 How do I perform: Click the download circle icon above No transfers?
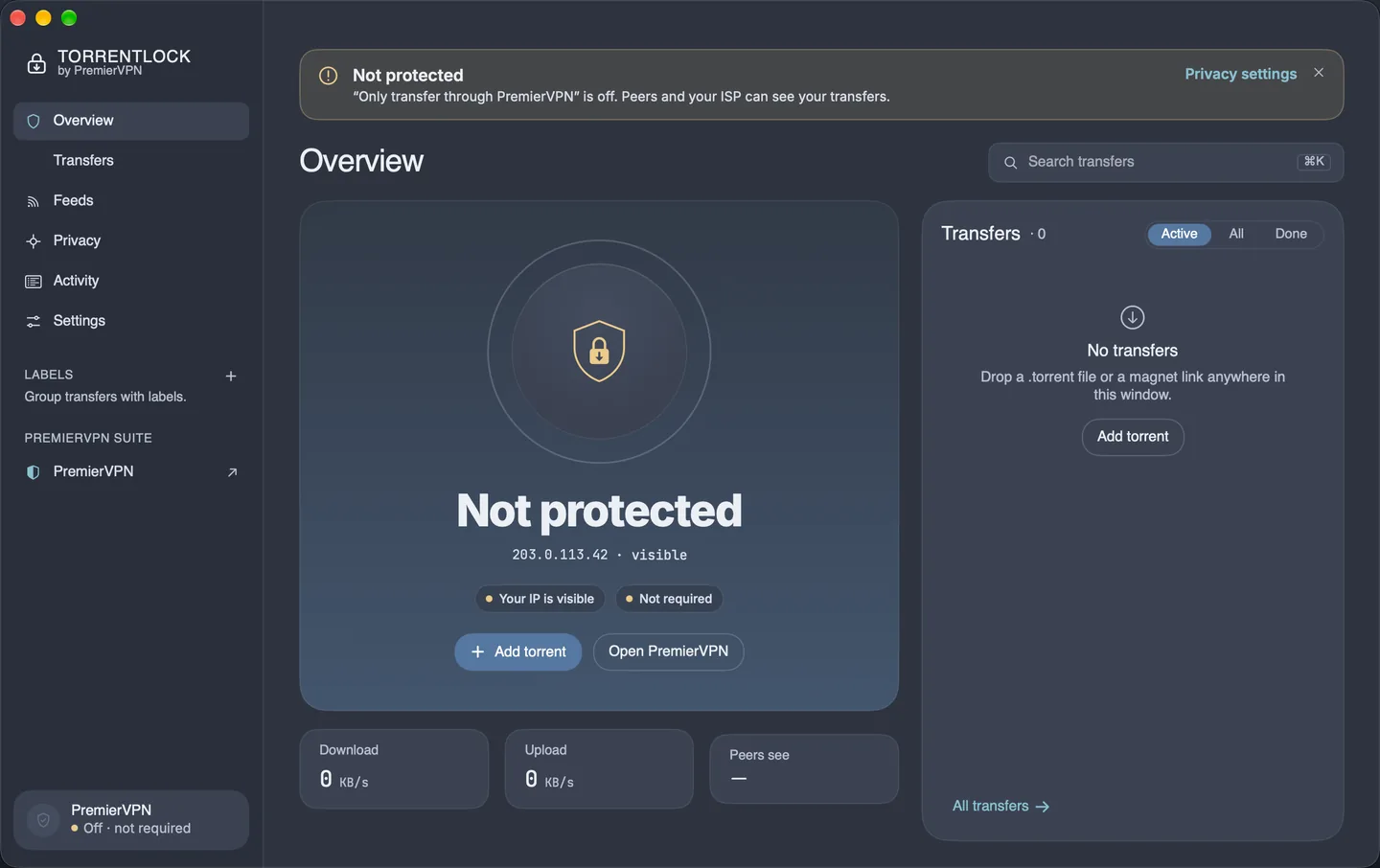point(1133,317)
